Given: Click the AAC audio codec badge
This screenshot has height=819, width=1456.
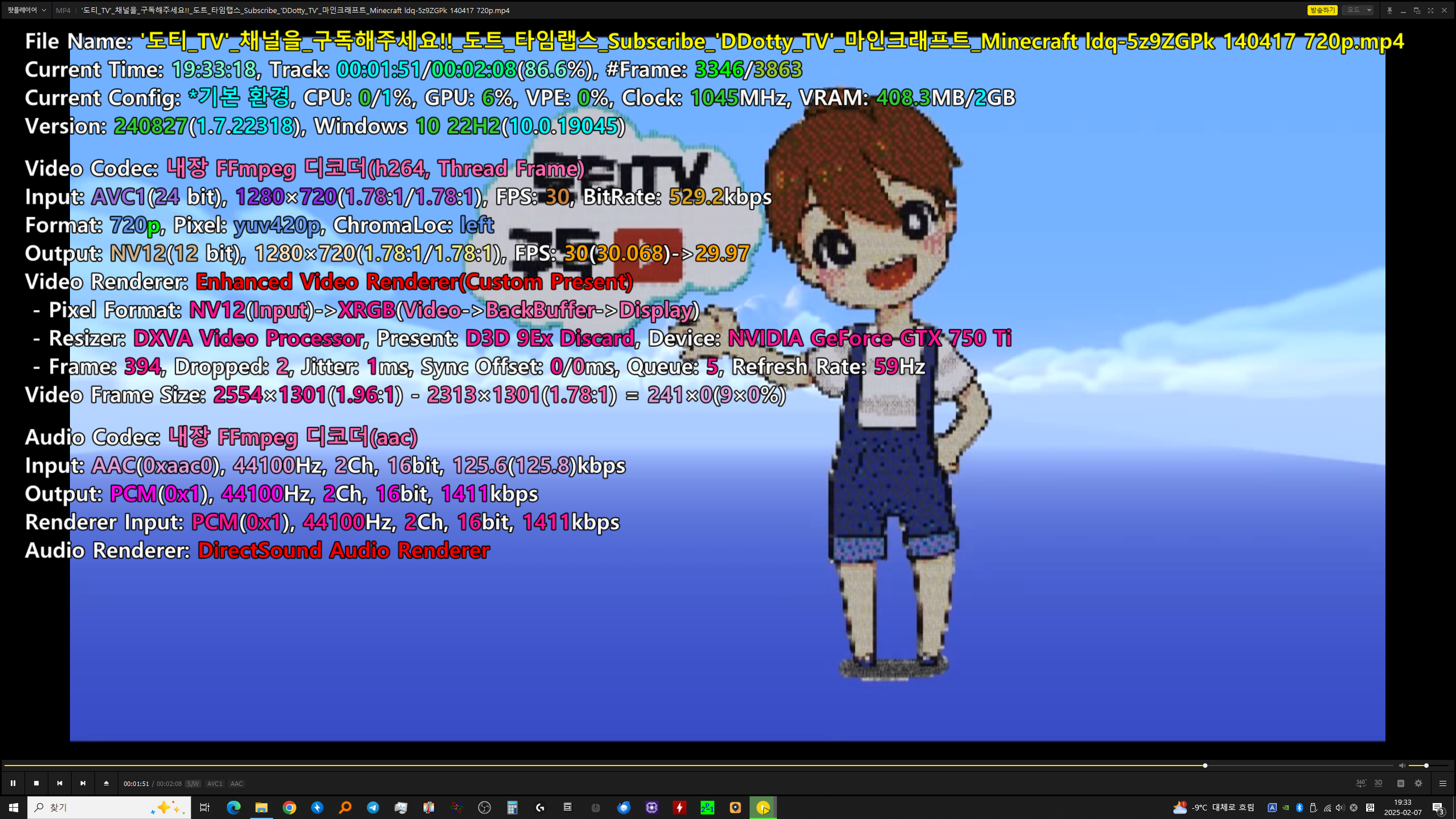Looking at the screenshot, I should tap(236, 784).
